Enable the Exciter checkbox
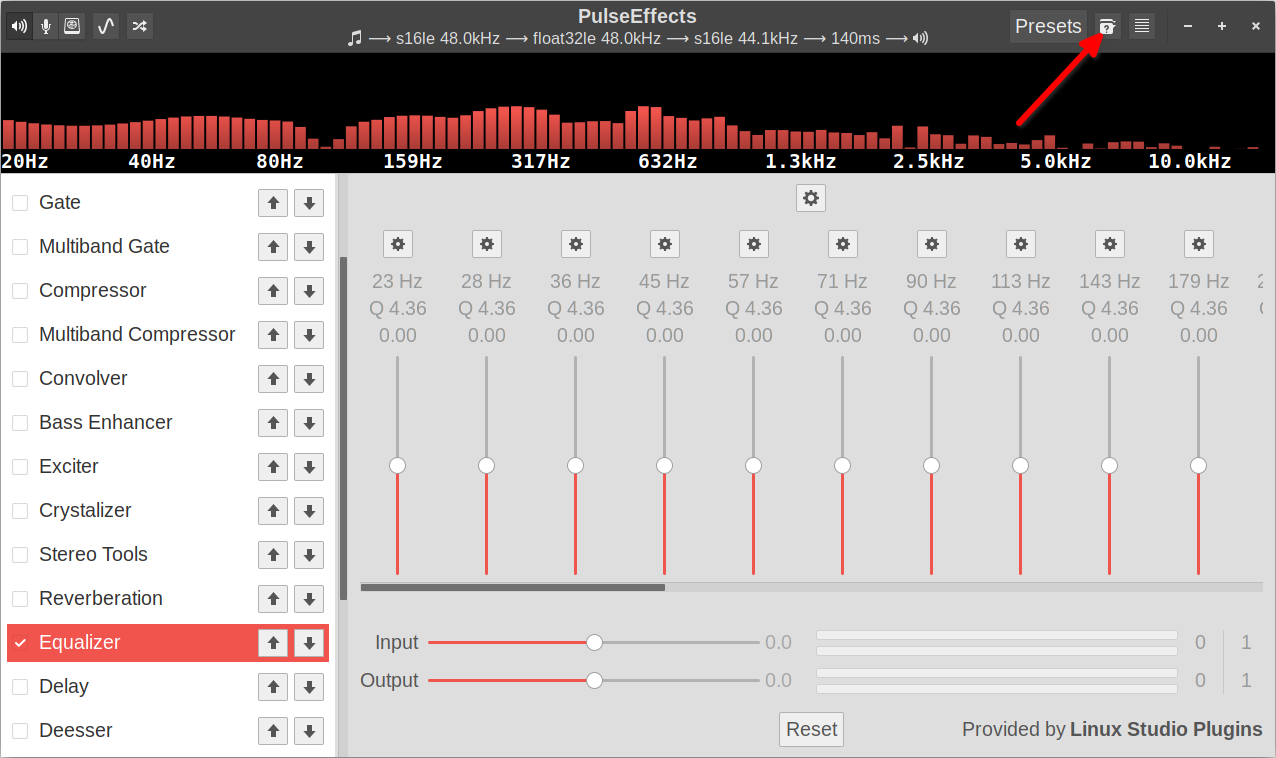Screen dimensions: 1276x758 pos(20,467)
